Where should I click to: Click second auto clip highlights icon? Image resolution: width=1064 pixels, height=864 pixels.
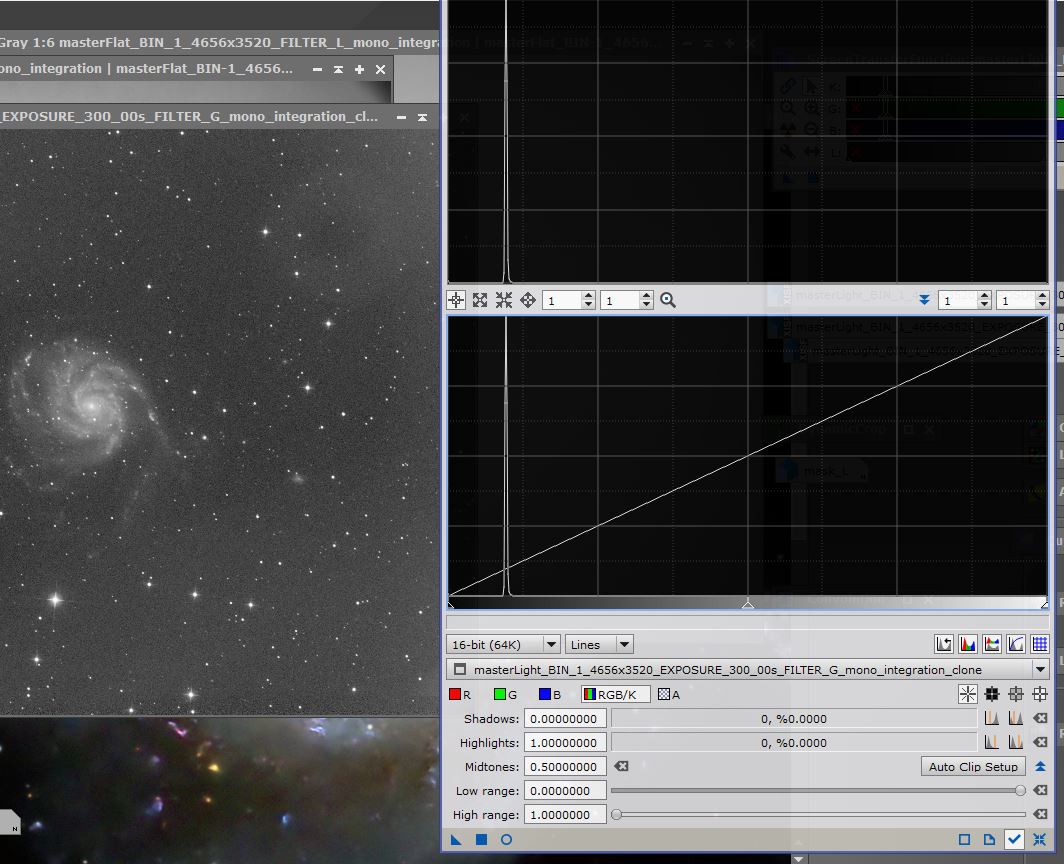pos(1016,743)
